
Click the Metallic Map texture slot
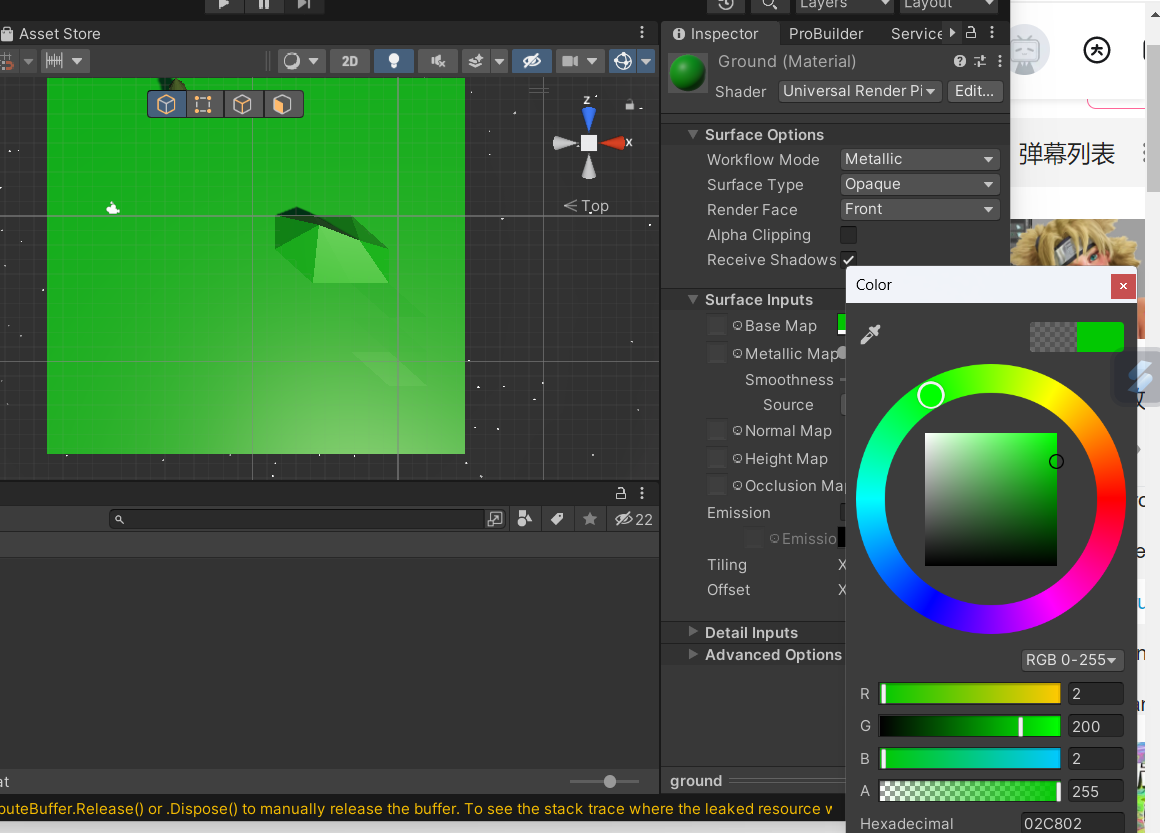716,353
